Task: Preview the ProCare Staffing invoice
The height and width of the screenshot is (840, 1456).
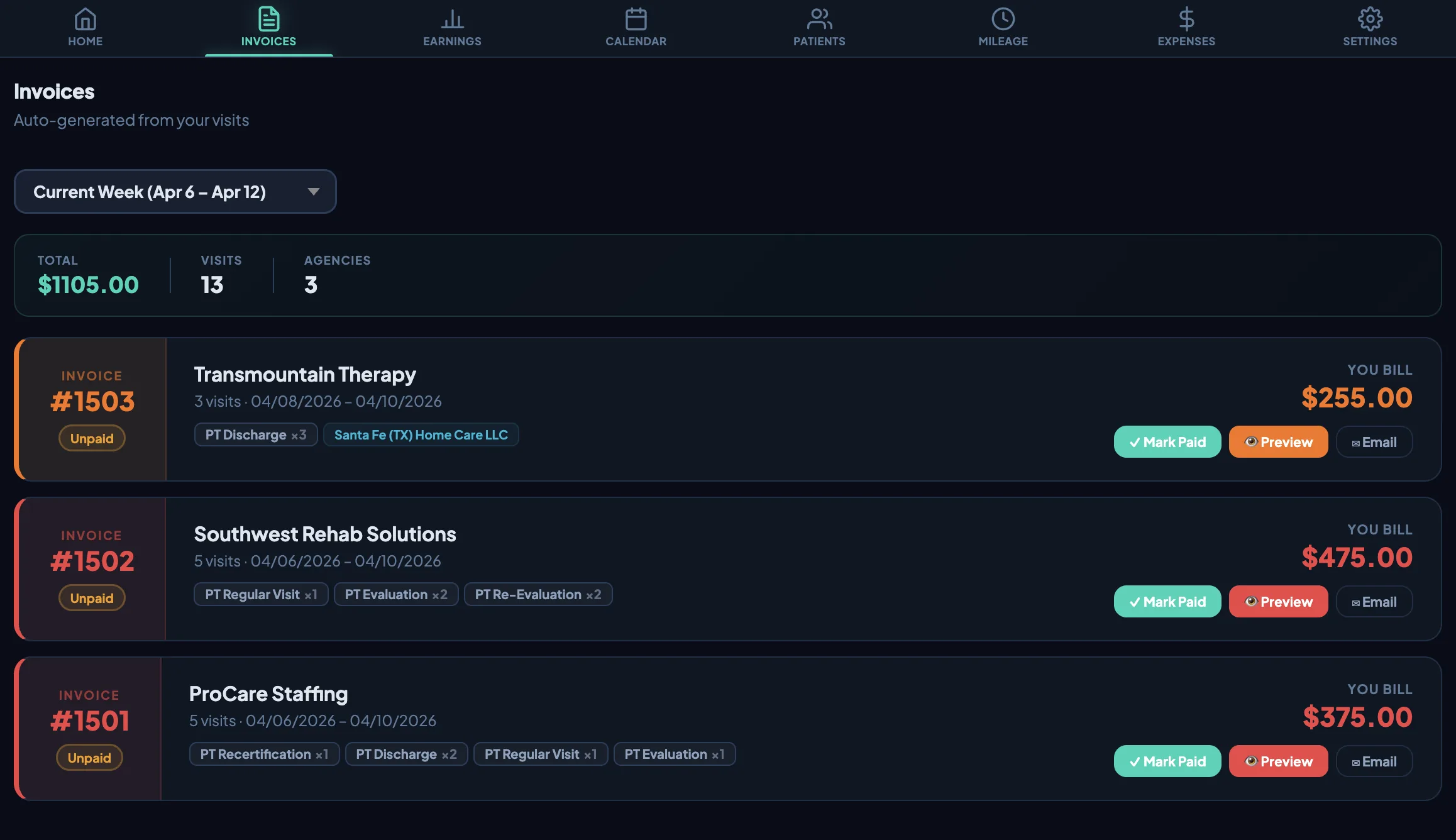Action: coord(1278,761)
